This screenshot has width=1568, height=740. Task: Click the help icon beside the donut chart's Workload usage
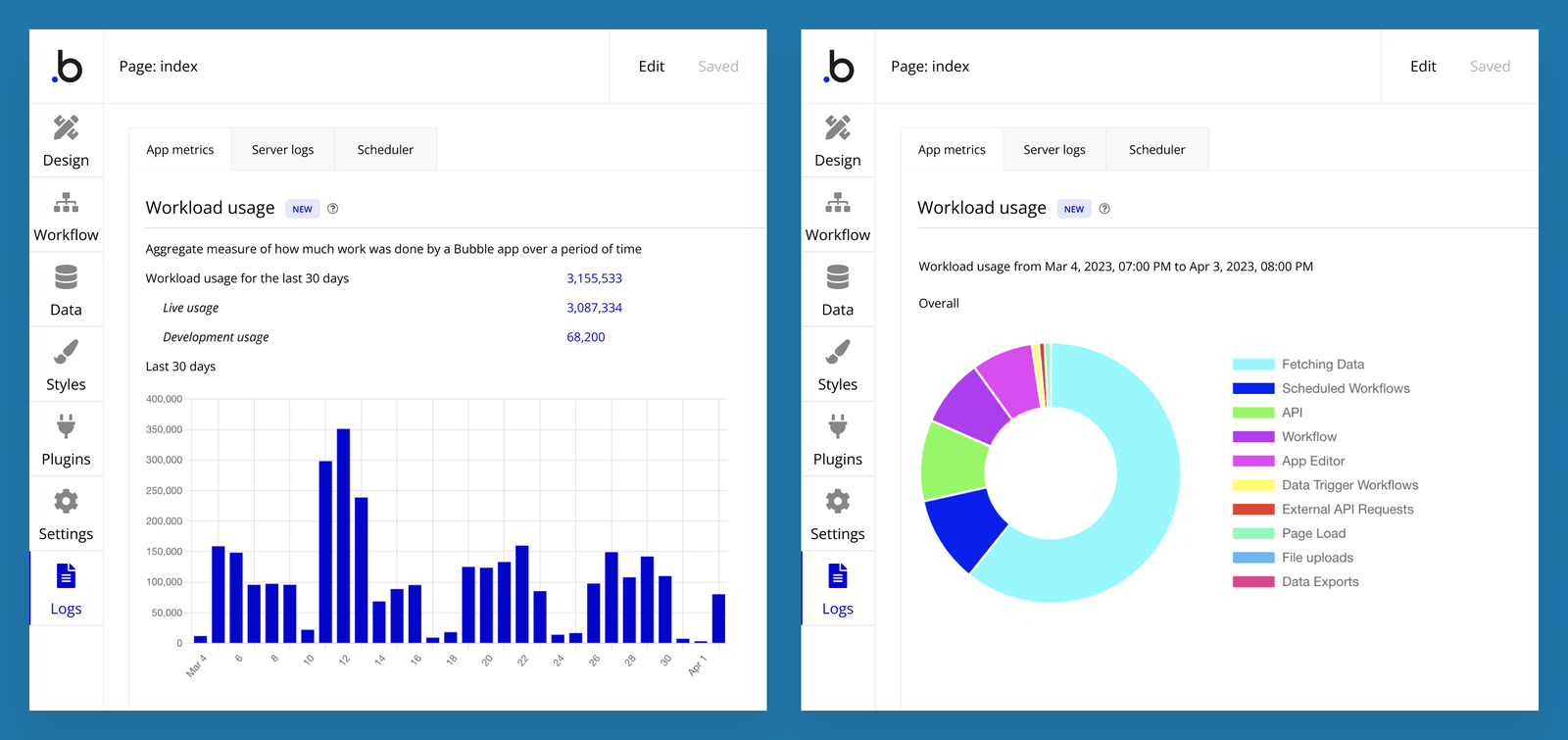[x=1104, y=209]
